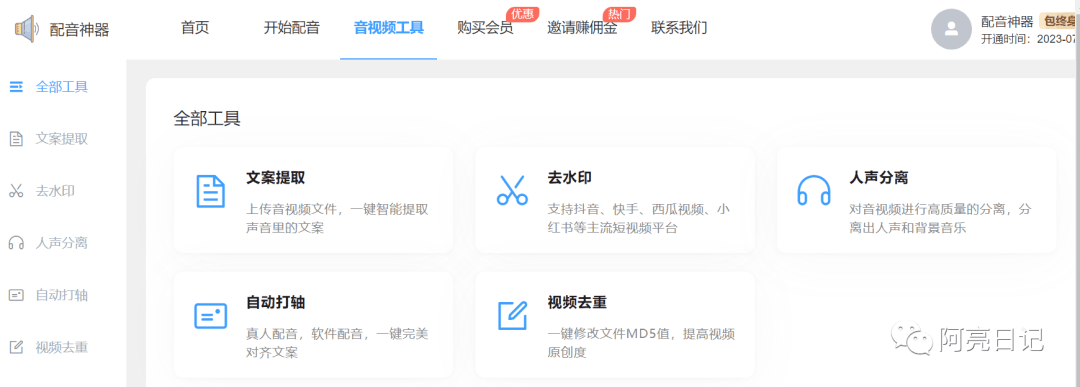Open the 去水印 card title
The image size is (1080, 387).
click(570, 178)
